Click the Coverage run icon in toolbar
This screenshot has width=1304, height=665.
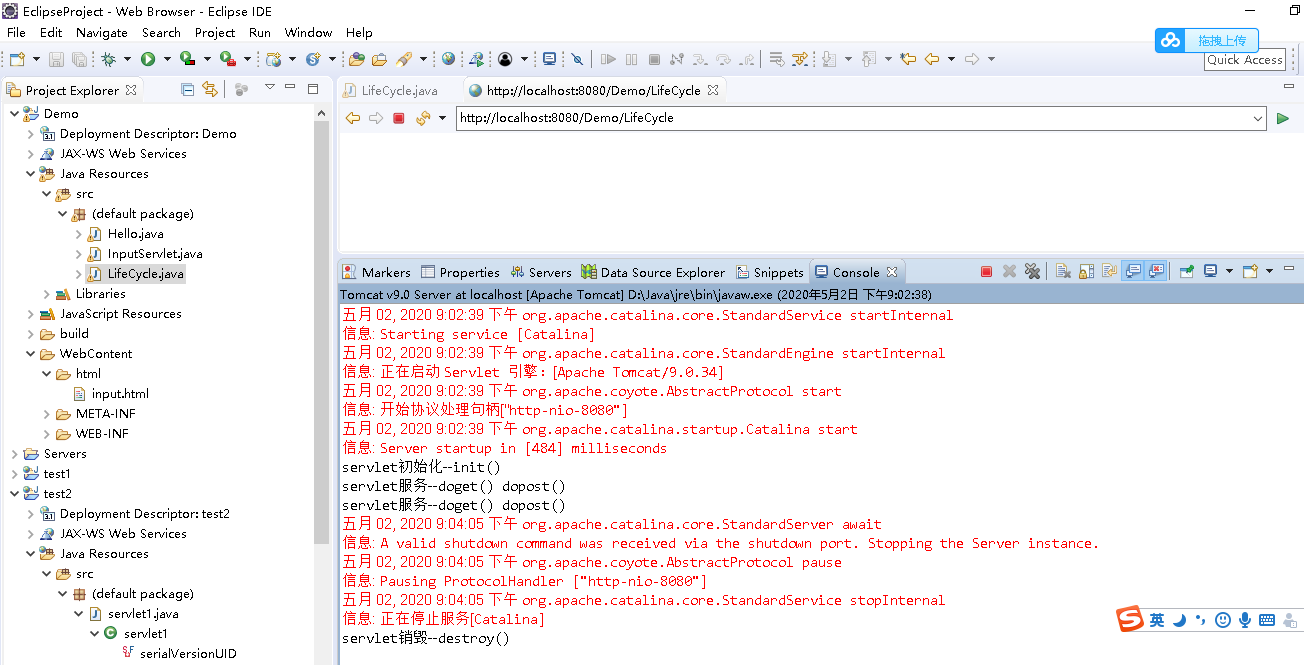point(187,59)
